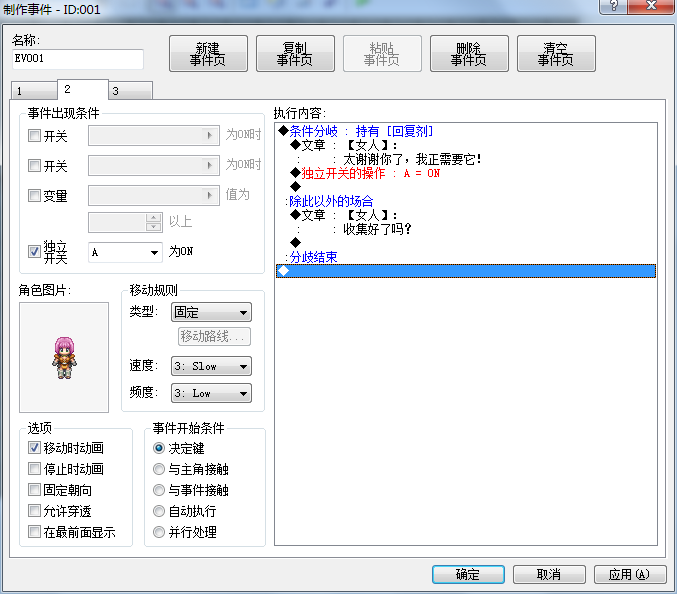677x594 pixels.
Task: Select the first 文章：【女人】 line
Action: [x=465, y=145]
